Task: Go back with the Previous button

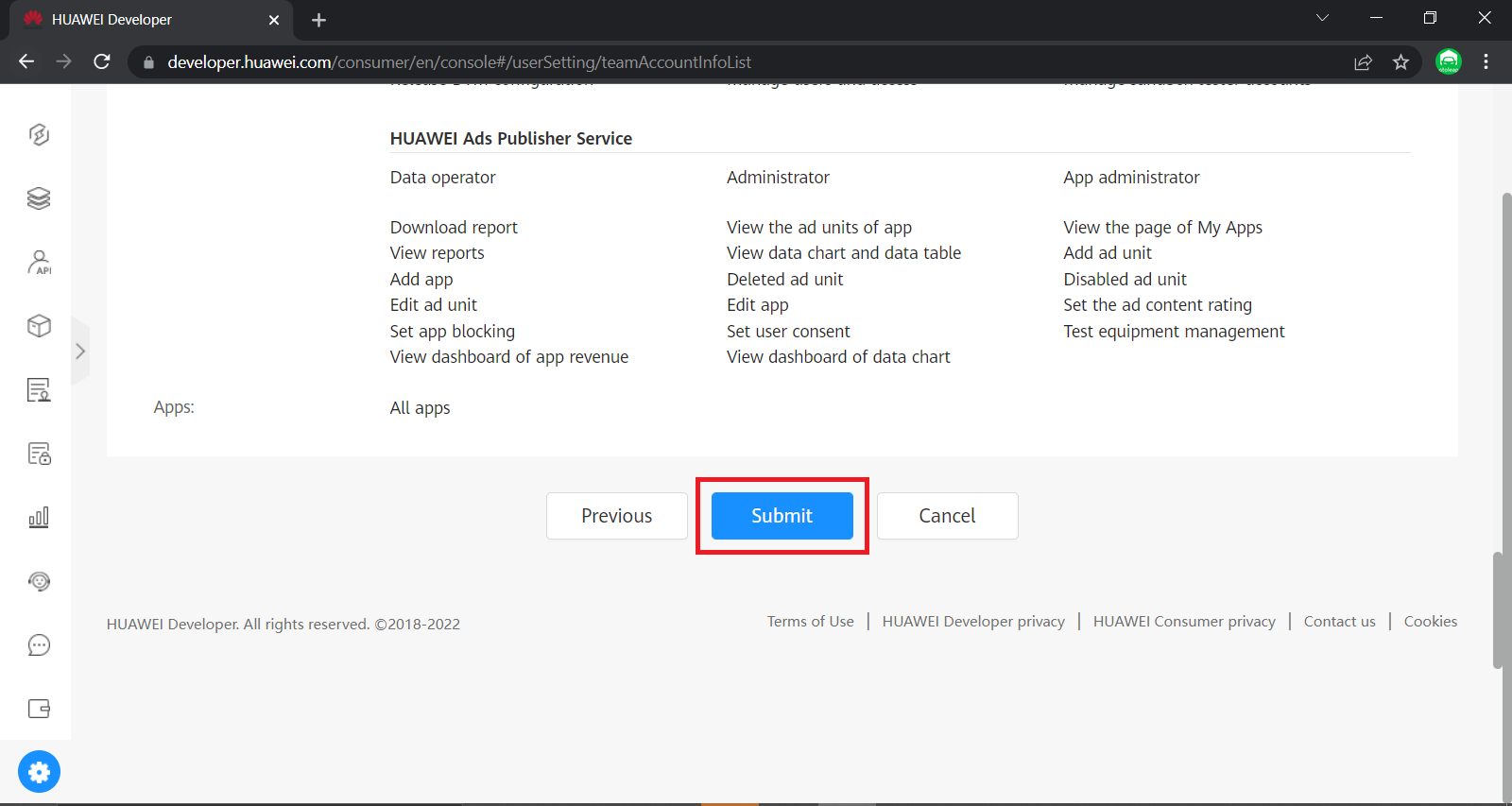Action: [616, 516]
